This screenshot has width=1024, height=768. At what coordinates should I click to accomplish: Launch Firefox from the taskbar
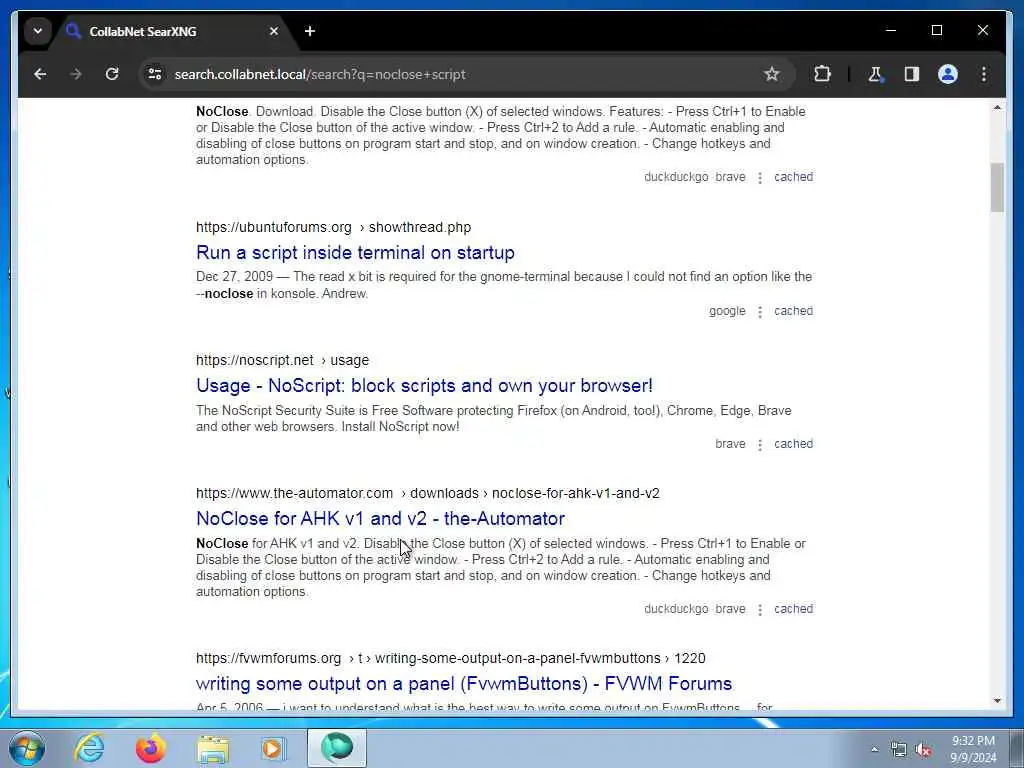pos(151,748)
